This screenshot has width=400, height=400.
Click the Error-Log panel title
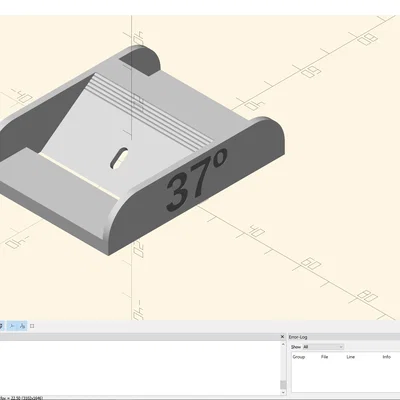298,337
